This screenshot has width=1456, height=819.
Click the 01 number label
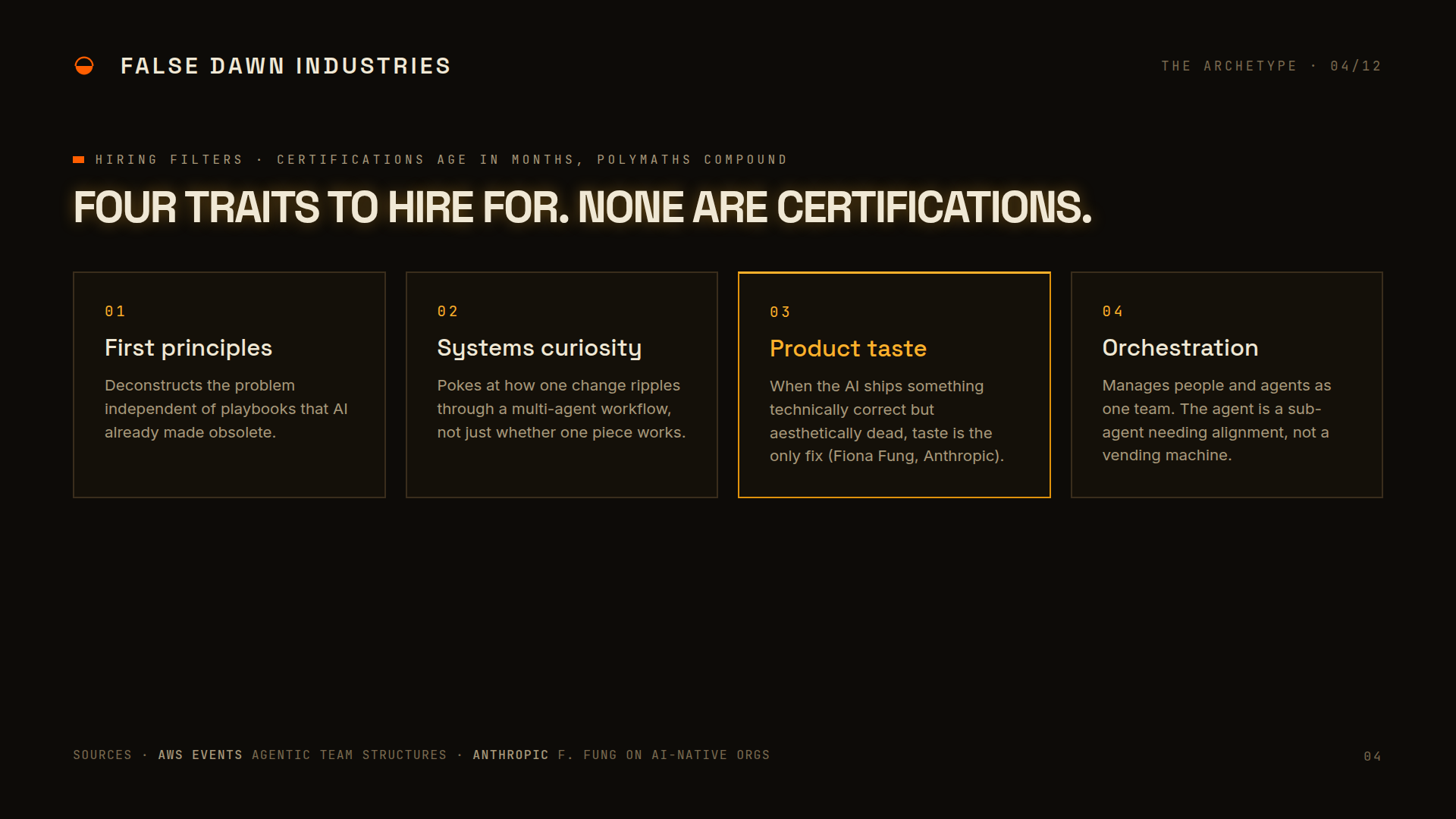point(115,312)
